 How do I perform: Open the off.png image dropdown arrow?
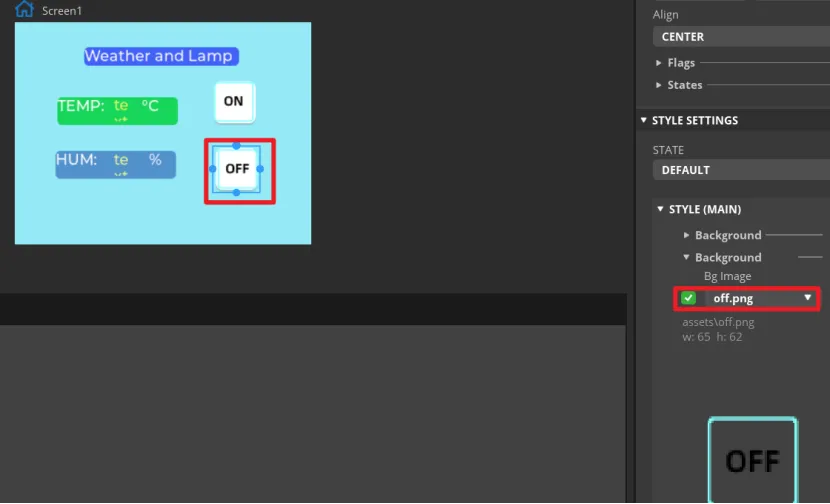[x=807, y=298]
